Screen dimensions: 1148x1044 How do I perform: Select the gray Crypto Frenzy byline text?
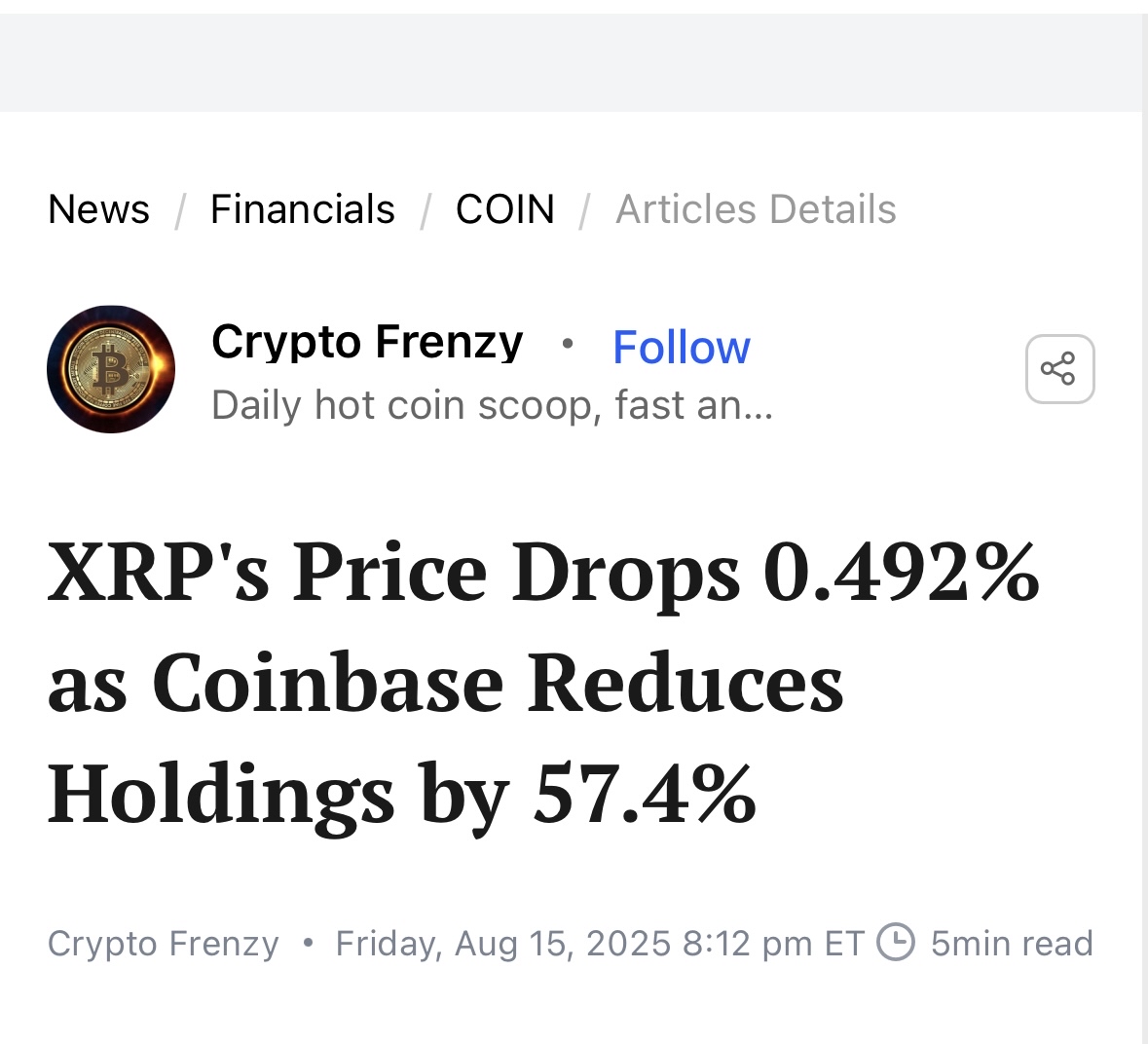click(x=164, y=943)
